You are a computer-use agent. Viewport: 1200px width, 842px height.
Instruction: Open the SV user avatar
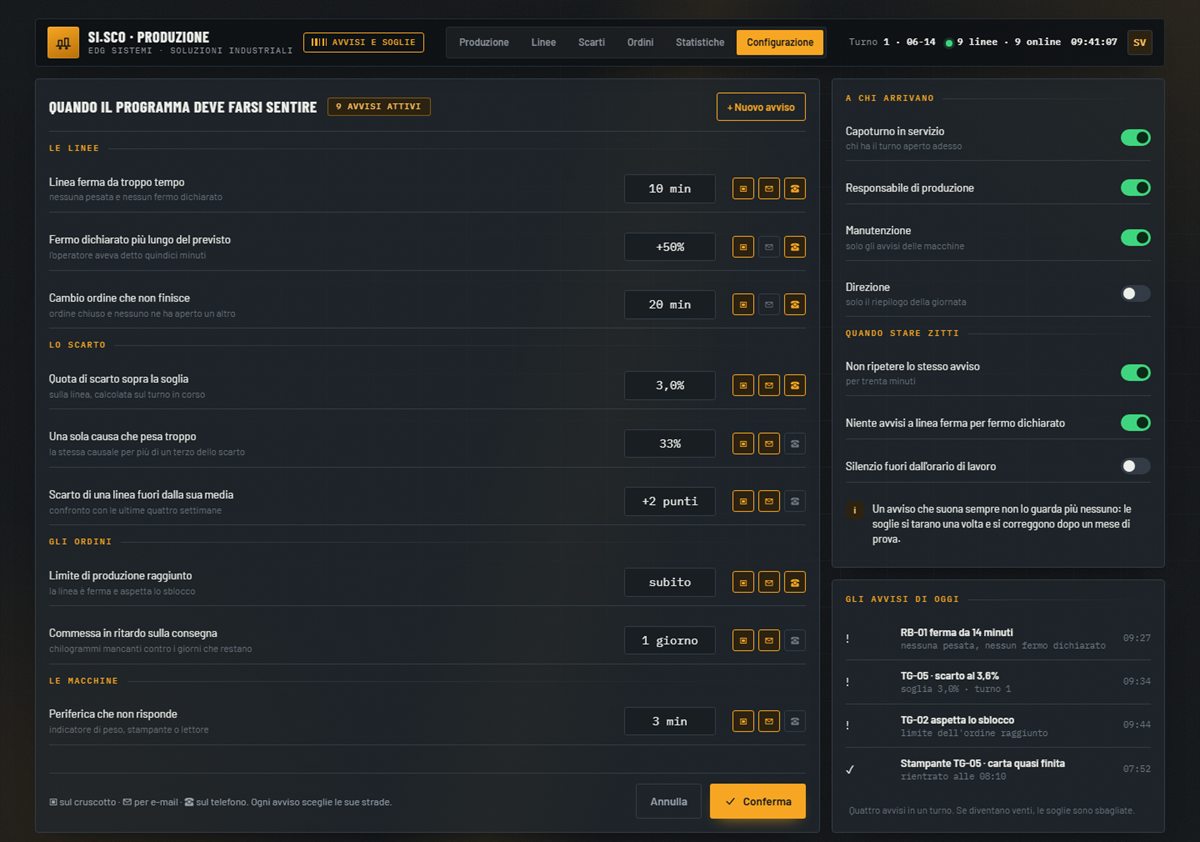click(x=1139, y=42)
